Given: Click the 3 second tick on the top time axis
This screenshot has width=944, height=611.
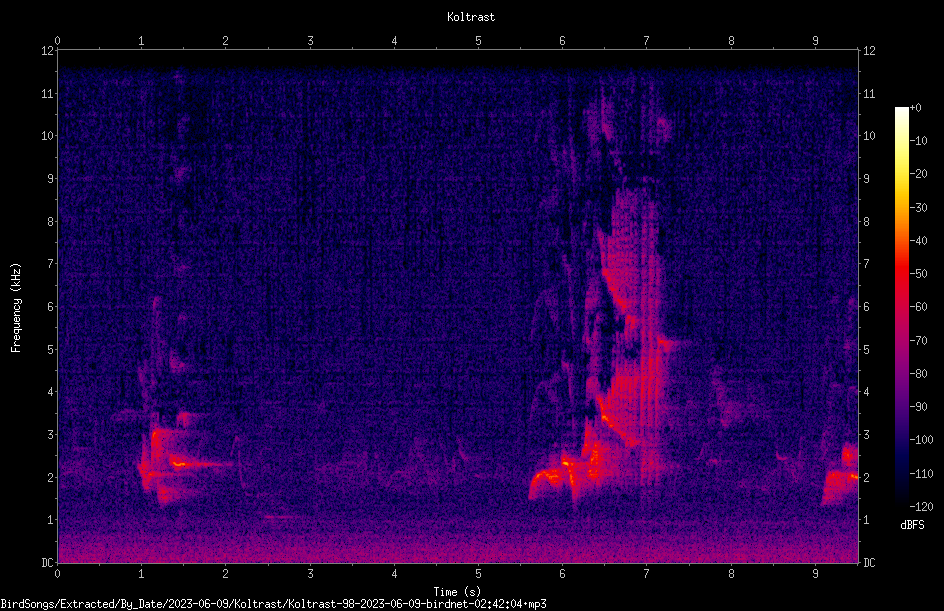Looking at the screenshot, I should pos(310,41).
